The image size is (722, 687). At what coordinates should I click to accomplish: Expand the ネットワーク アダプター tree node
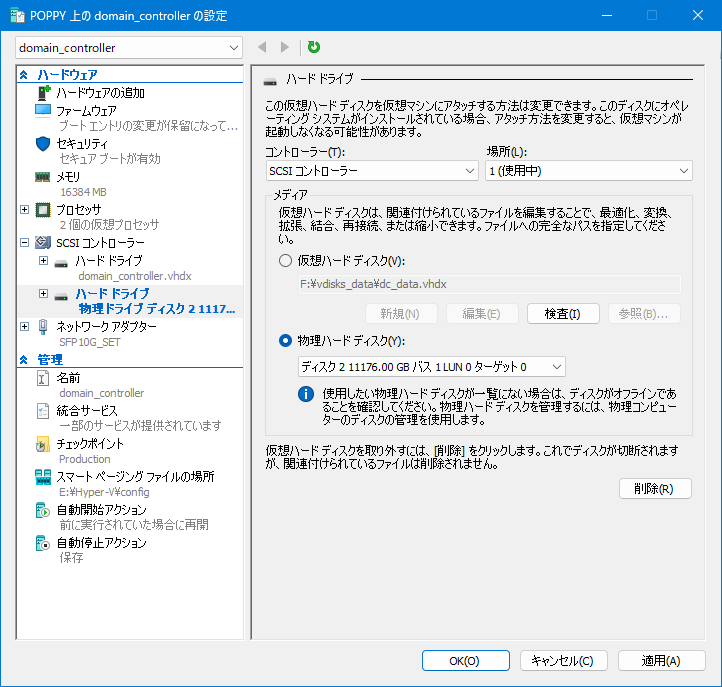click(x=24, y=326)
